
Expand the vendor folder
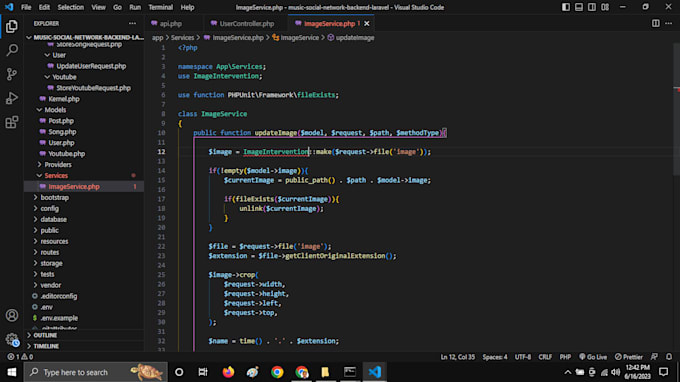coord(51,285)
